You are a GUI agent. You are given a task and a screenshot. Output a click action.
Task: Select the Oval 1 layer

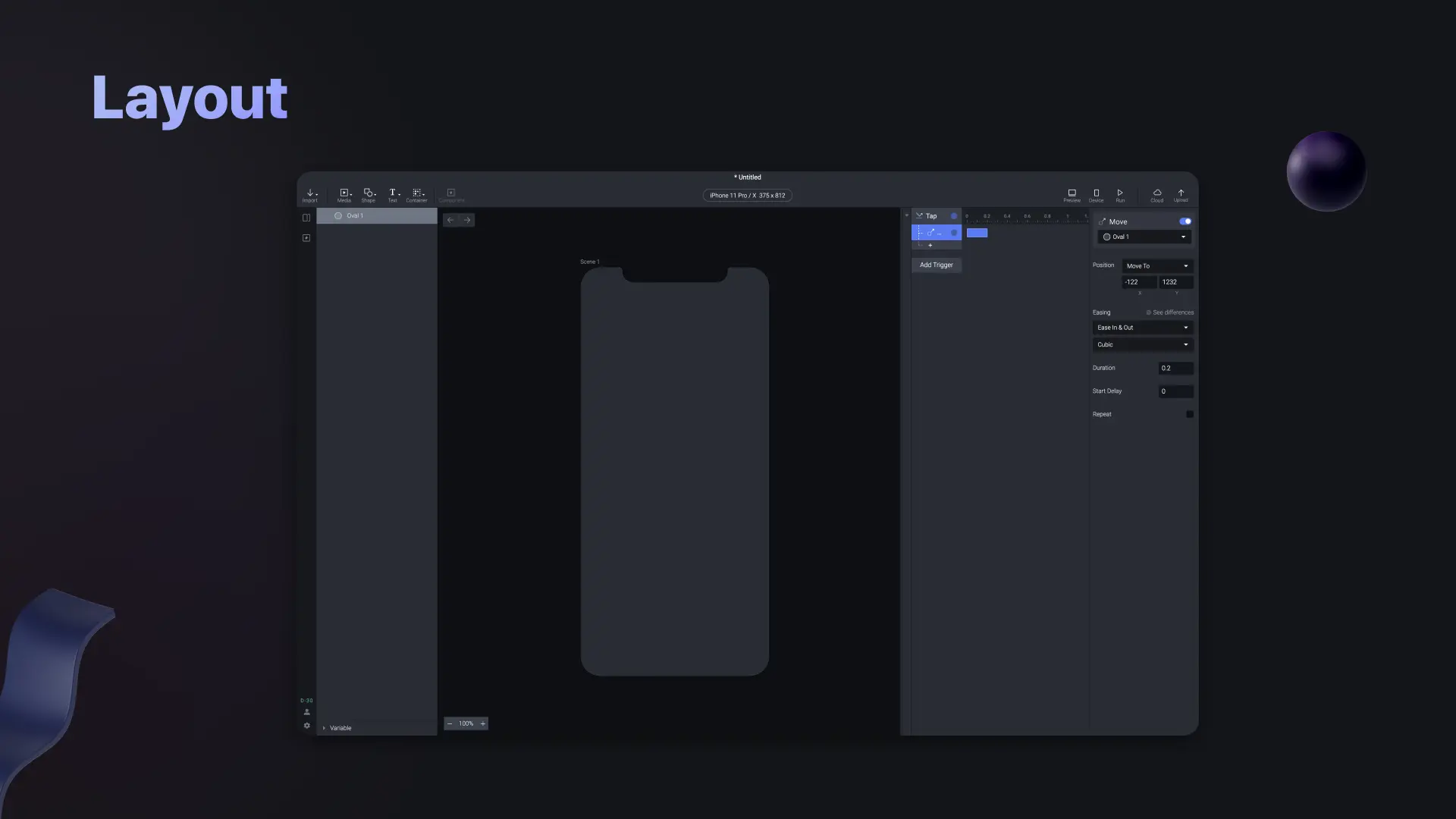tap(377, 216)
